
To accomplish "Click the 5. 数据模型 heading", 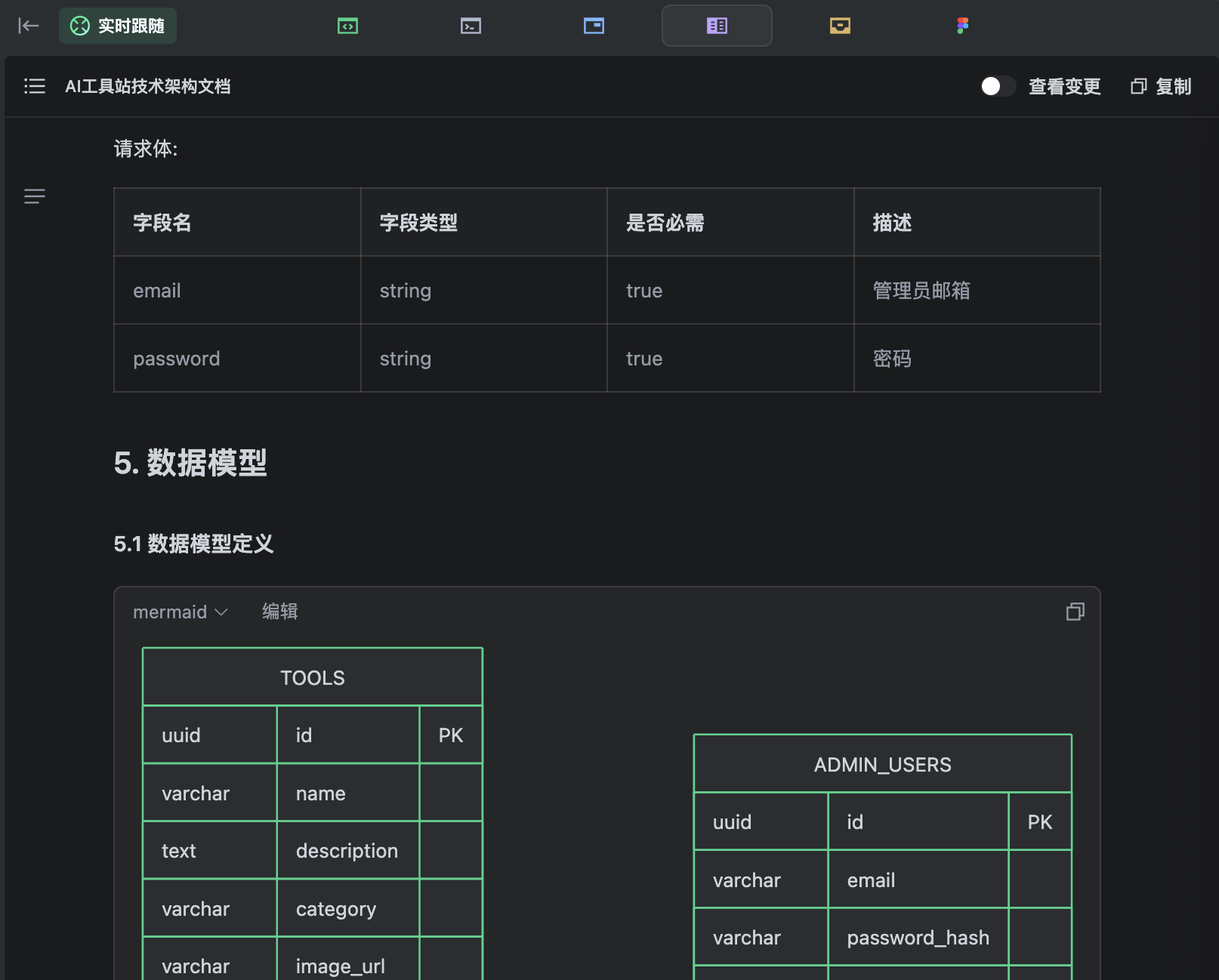I will pos(190,463).
